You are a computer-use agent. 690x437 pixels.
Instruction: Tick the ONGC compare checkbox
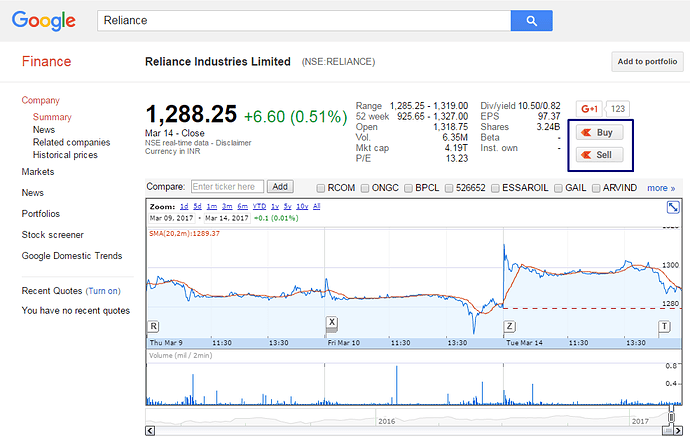365,188
